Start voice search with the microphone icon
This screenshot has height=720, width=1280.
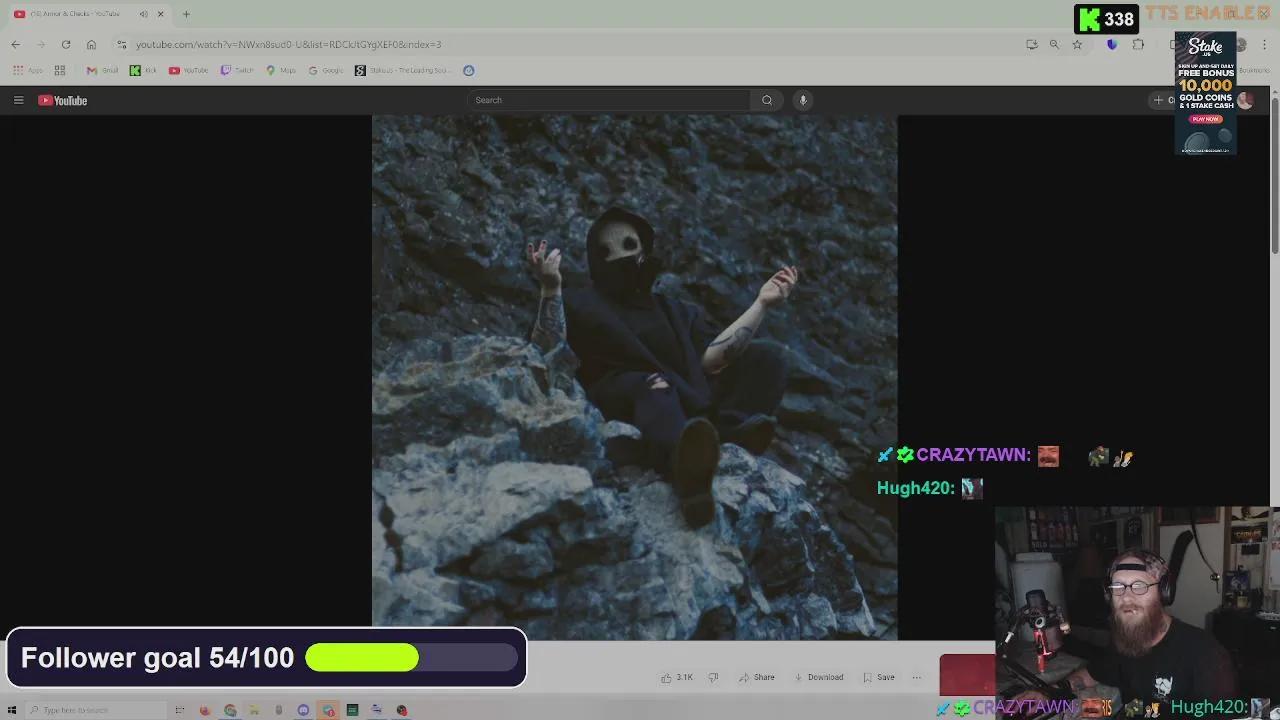coord(802,100)
